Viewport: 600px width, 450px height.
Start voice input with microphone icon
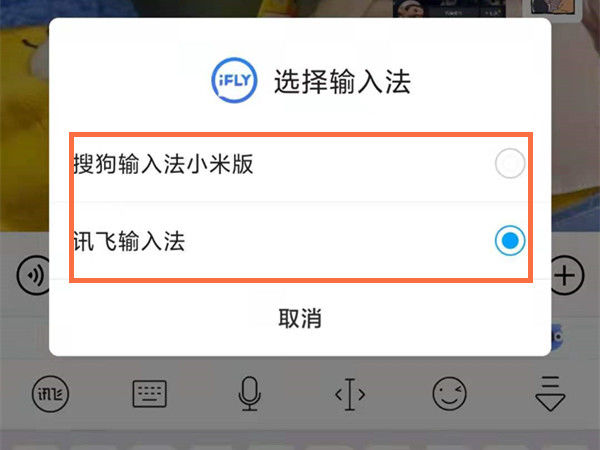pyautogui.click(x=249, y=394)
